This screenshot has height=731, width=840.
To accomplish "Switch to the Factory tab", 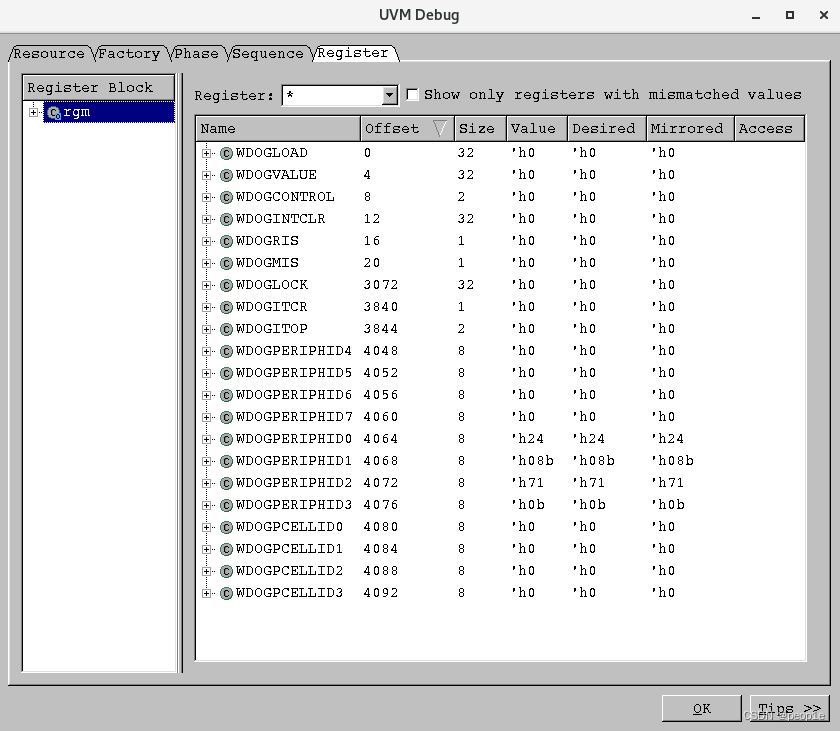I will (x=129, y=54).
